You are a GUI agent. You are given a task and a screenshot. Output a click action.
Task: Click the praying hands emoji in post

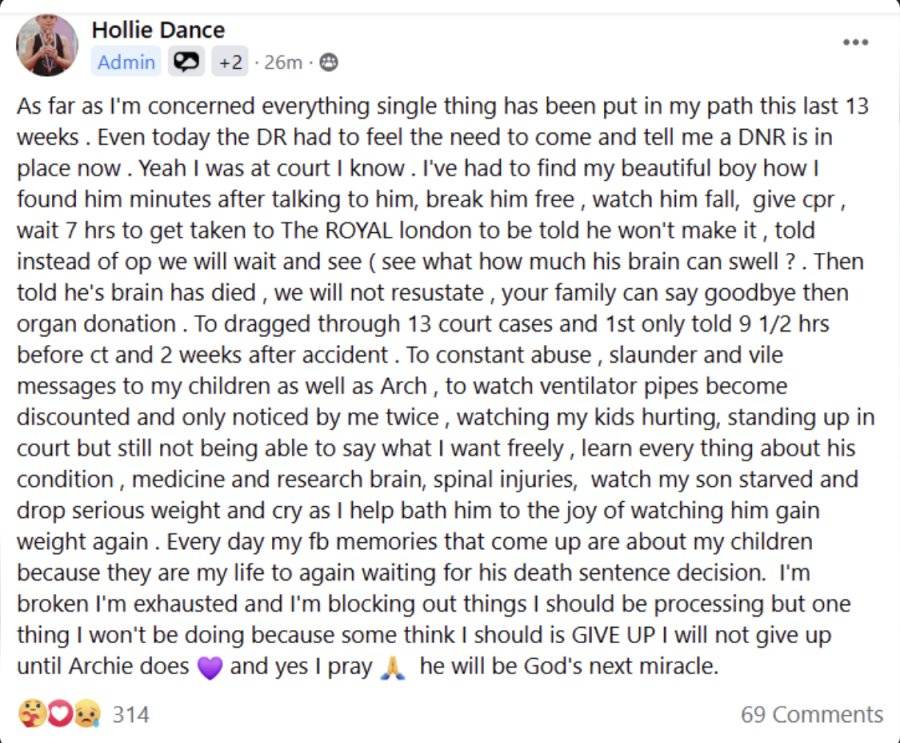click(393, 668)
